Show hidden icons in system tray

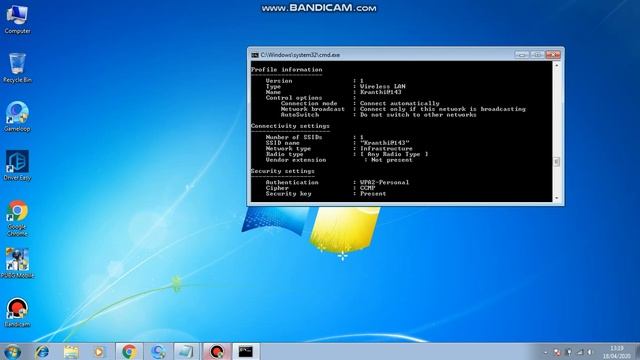[x=545, y=352]
